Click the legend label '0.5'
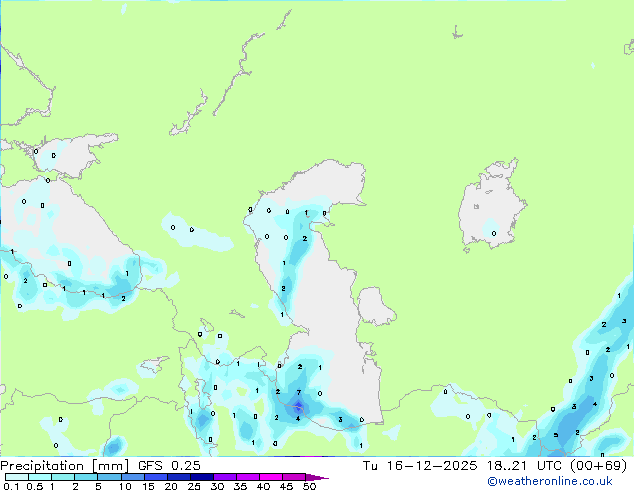The height and width of the screenshot is (490, 634). (x=34, y=486)
